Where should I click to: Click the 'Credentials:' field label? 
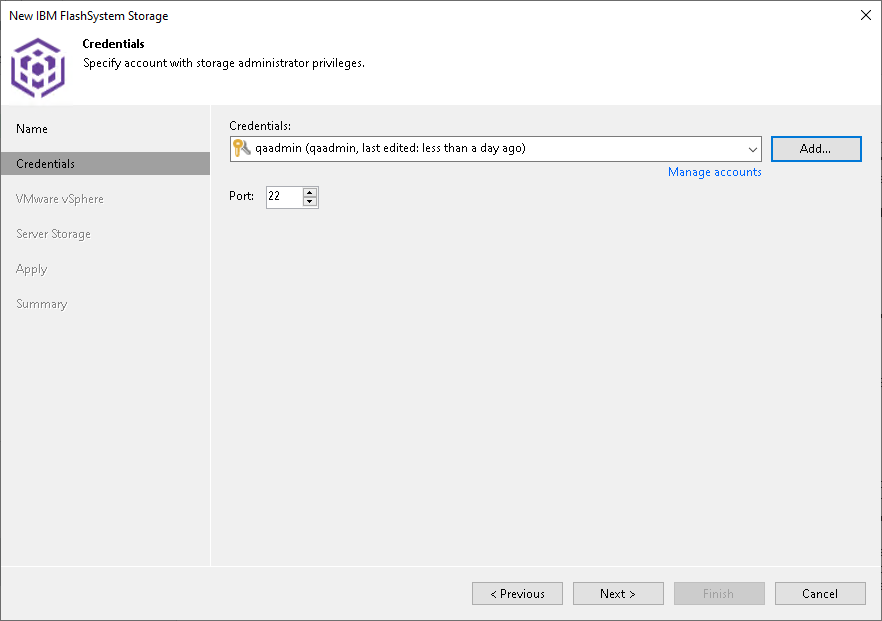260,126
